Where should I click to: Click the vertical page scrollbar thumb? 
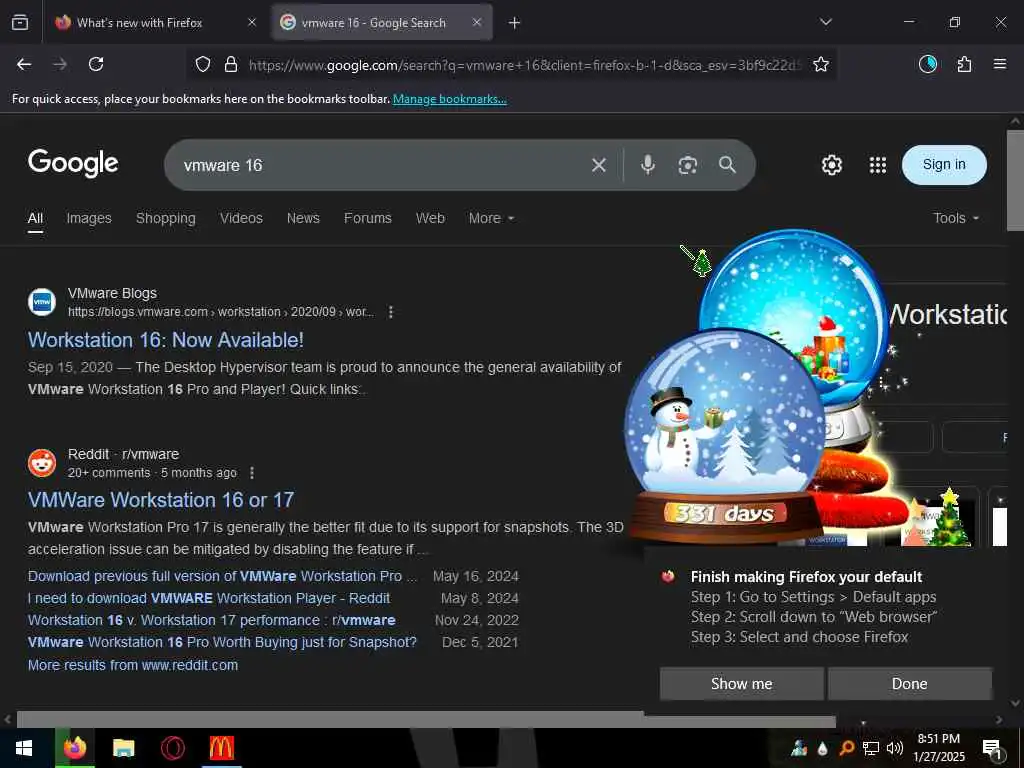[x=1015, y=180]
